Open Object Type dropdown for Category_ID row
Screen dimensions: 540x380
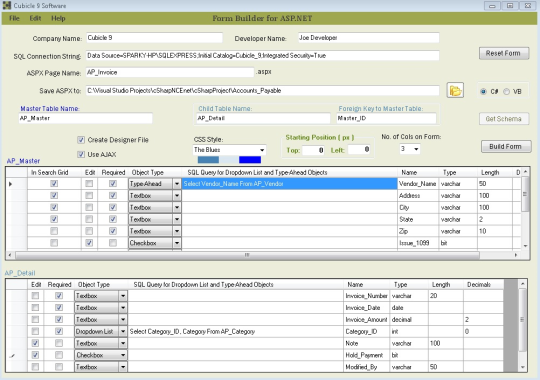123,331
